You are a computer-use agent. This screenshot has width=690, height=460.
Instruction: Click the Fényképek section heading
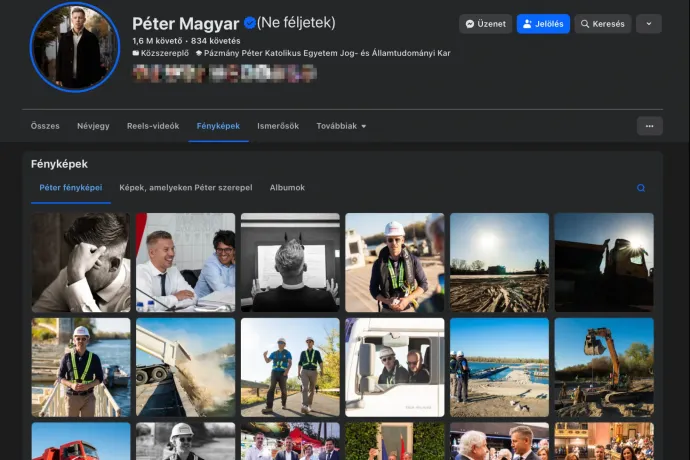(x=59, y=164)
